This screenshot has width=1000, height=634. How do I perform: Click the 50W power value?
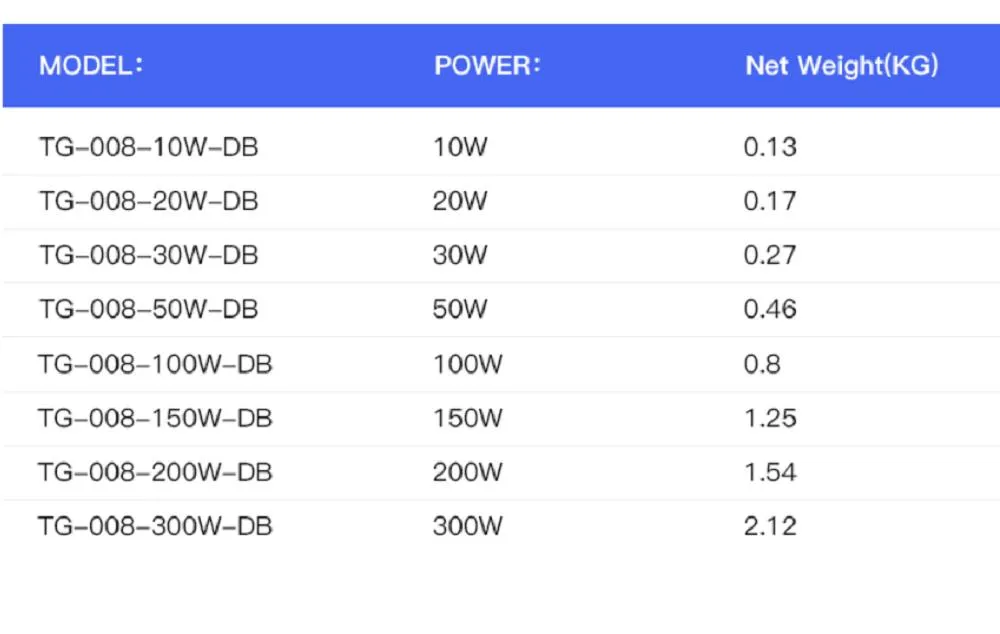click(x=460, y=310)
